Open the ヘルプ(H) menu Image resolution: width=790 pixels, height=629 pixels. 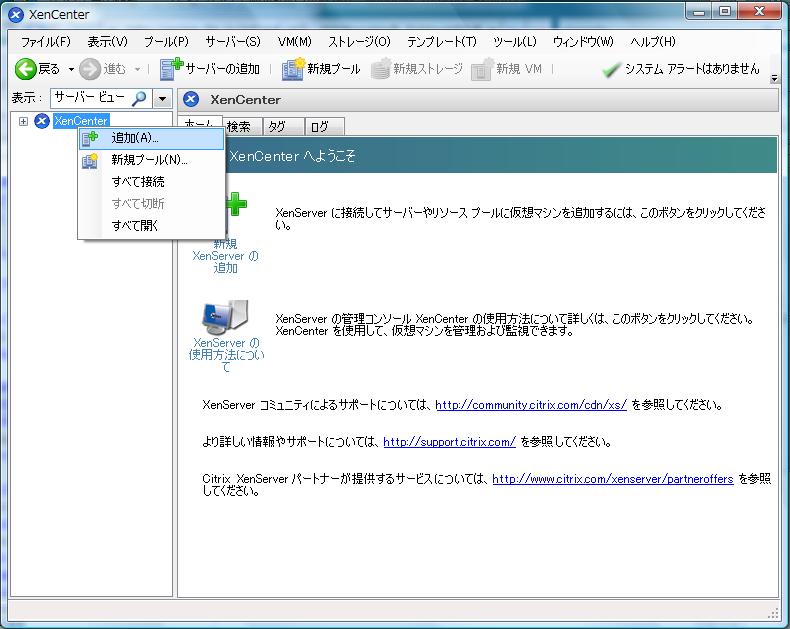(x=653, y=41)
